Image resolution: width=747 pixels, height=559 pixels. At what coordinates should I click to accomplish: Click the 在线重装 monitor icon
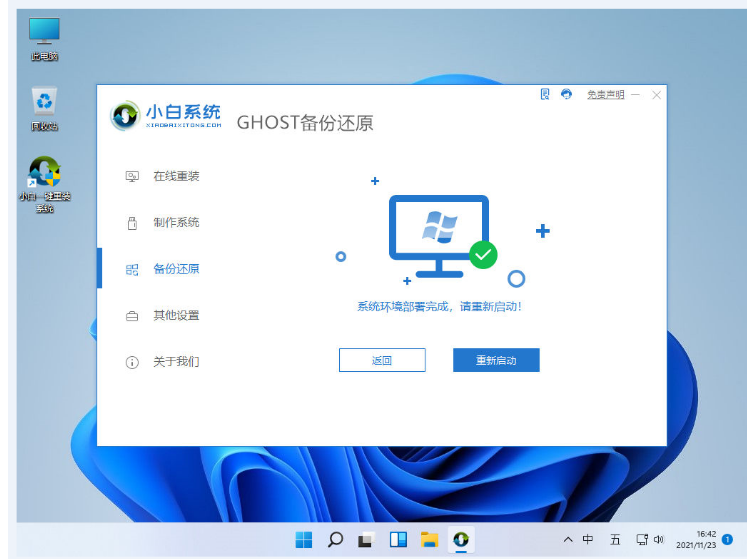[132, 177]
